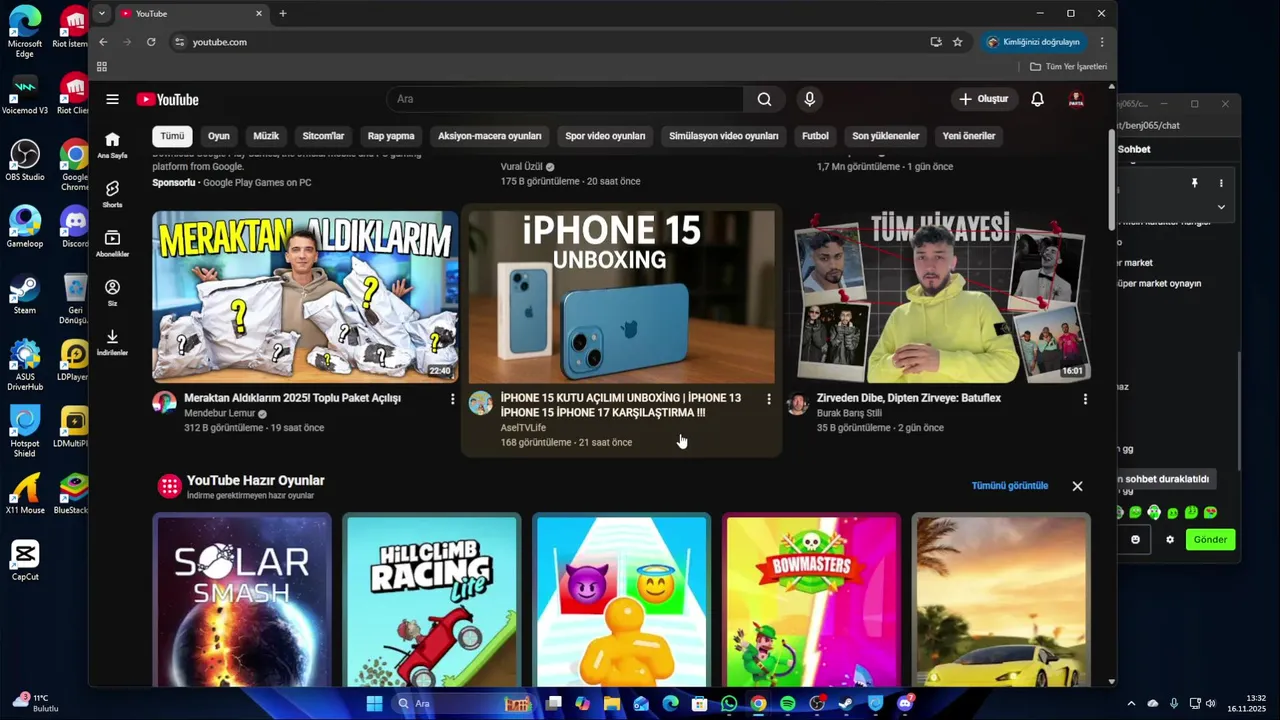Click the YouTube logo
Viewport: 1280px width, 720px height.
[x=168, y=99]
